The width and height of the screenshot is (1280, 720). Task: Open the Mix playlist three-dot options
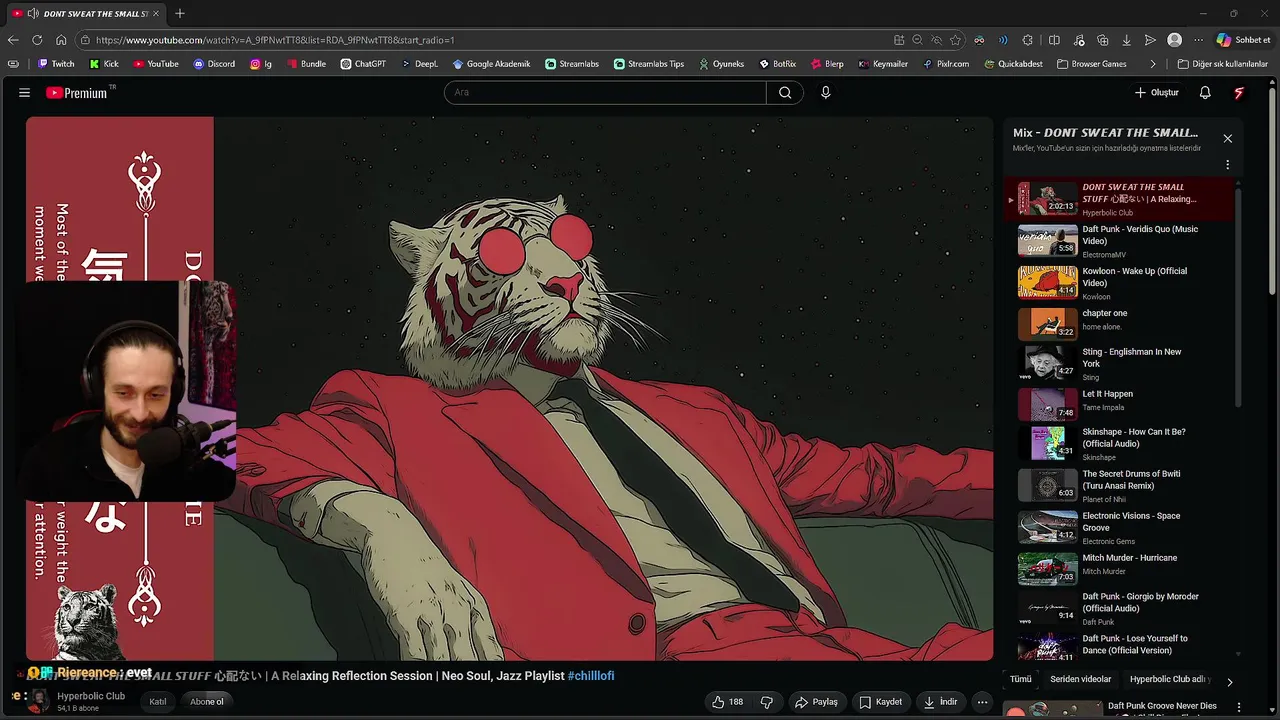coord(1227,165)
